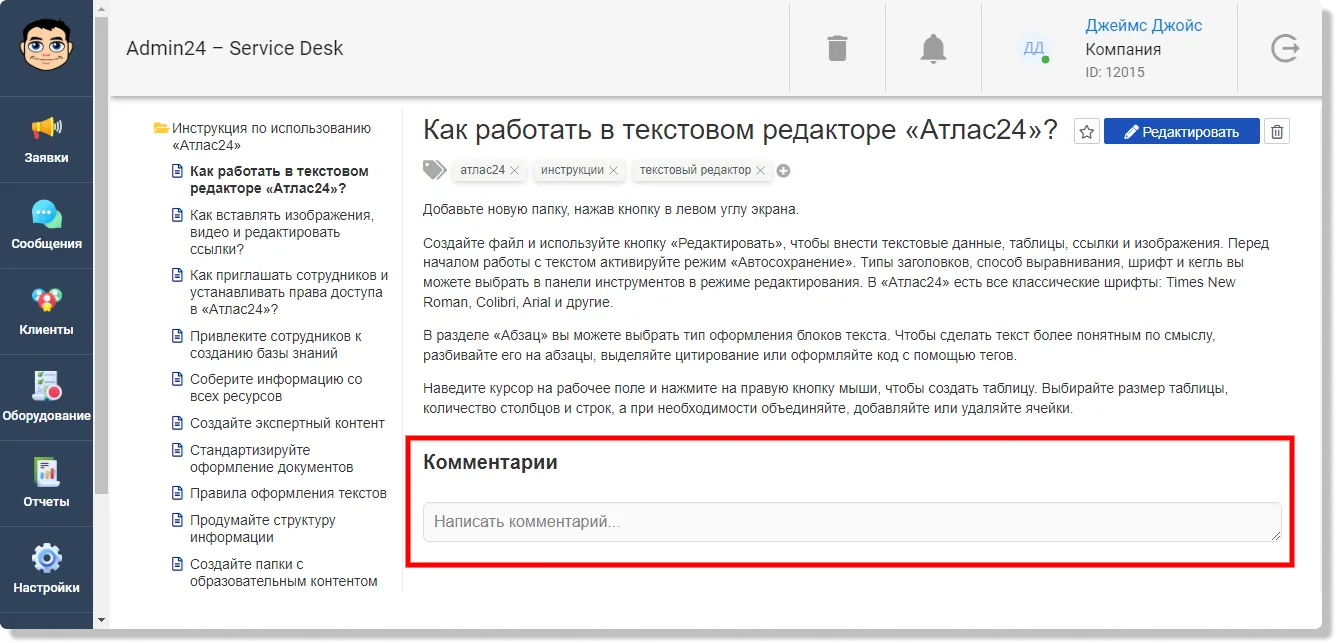Click the Admin24 avatar logo

point(46,44)
